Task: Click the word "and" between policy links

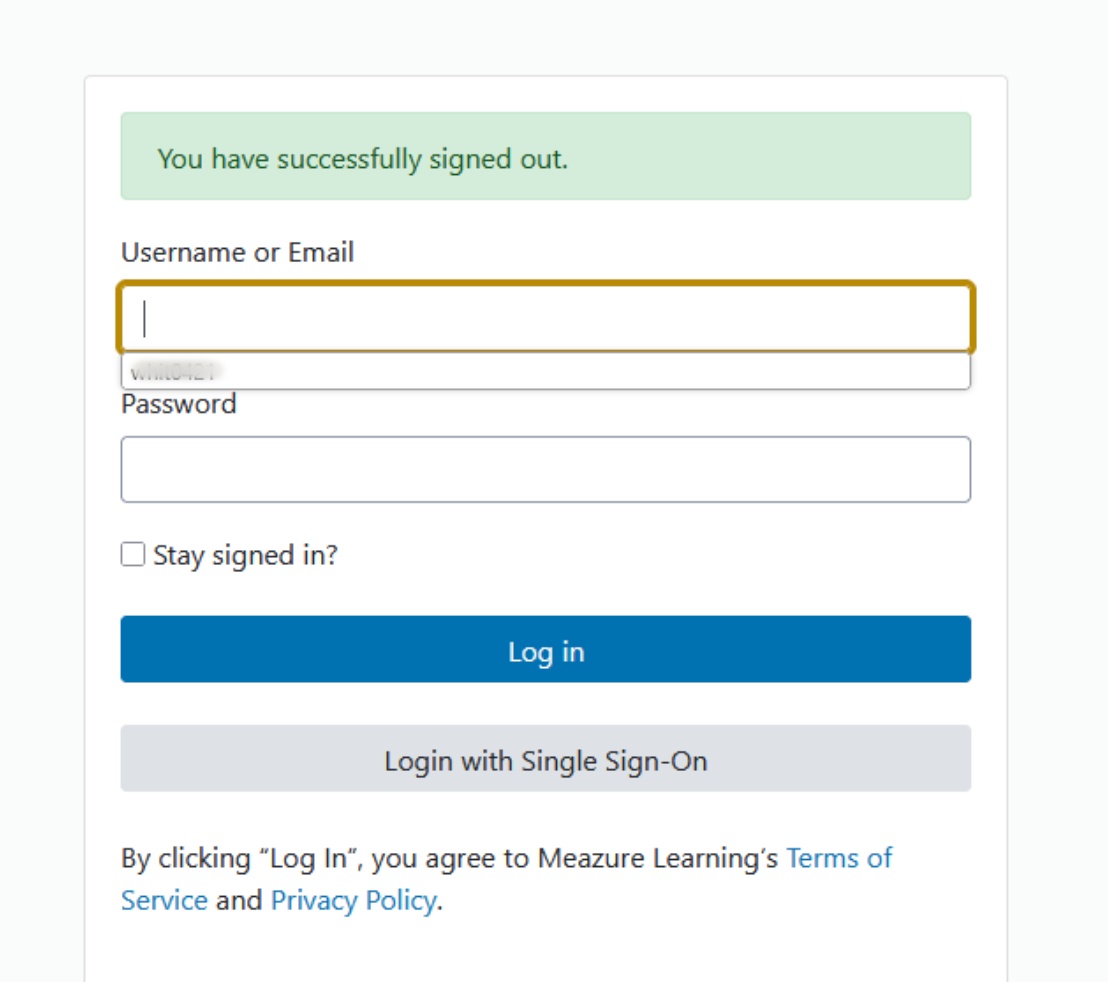Action: 239,901
